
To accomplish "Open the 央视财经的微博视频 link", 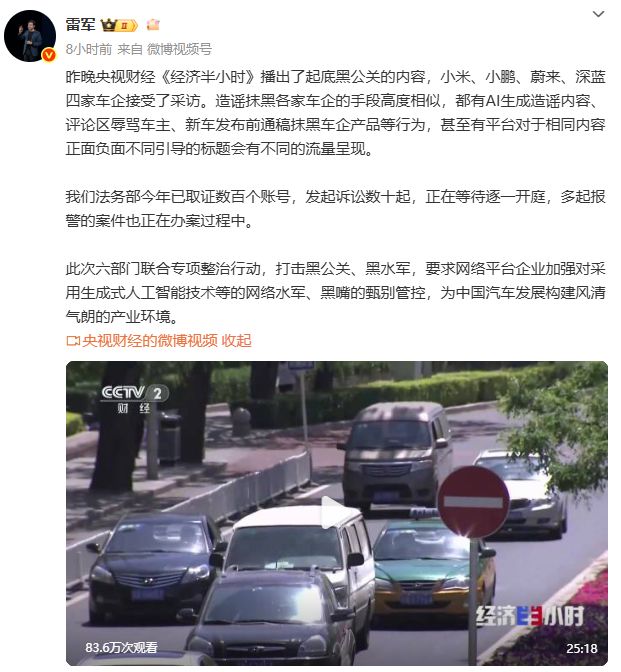I will pyautogui.click(x=150, y=341).
